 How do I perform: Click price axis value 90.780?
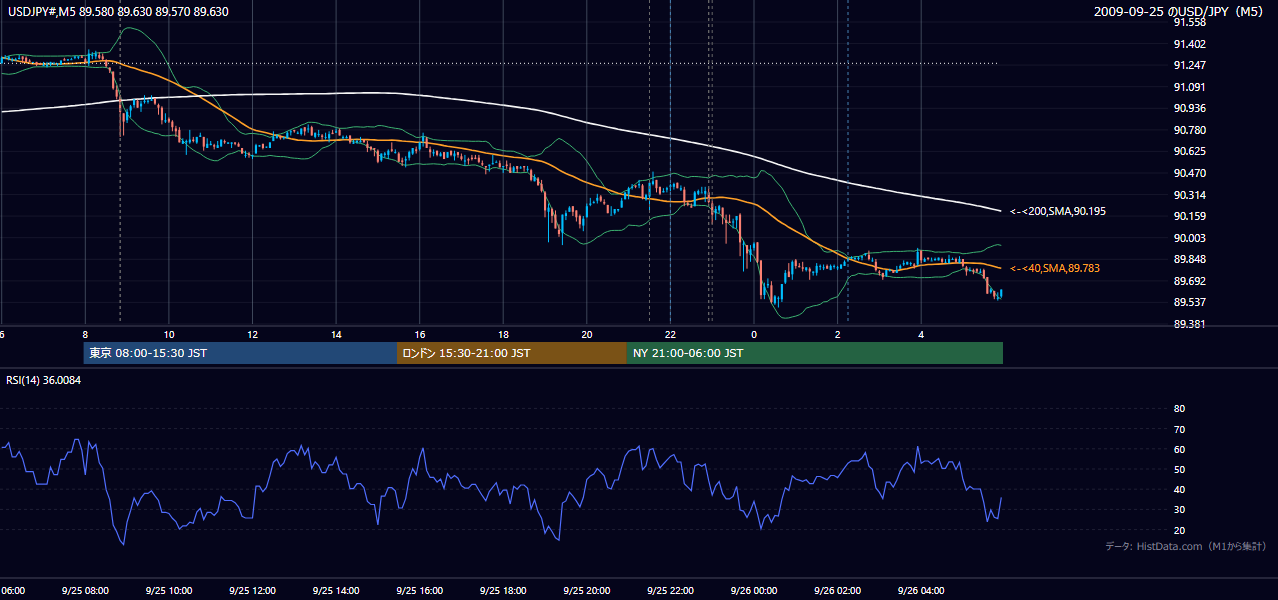coord(1190,130)
